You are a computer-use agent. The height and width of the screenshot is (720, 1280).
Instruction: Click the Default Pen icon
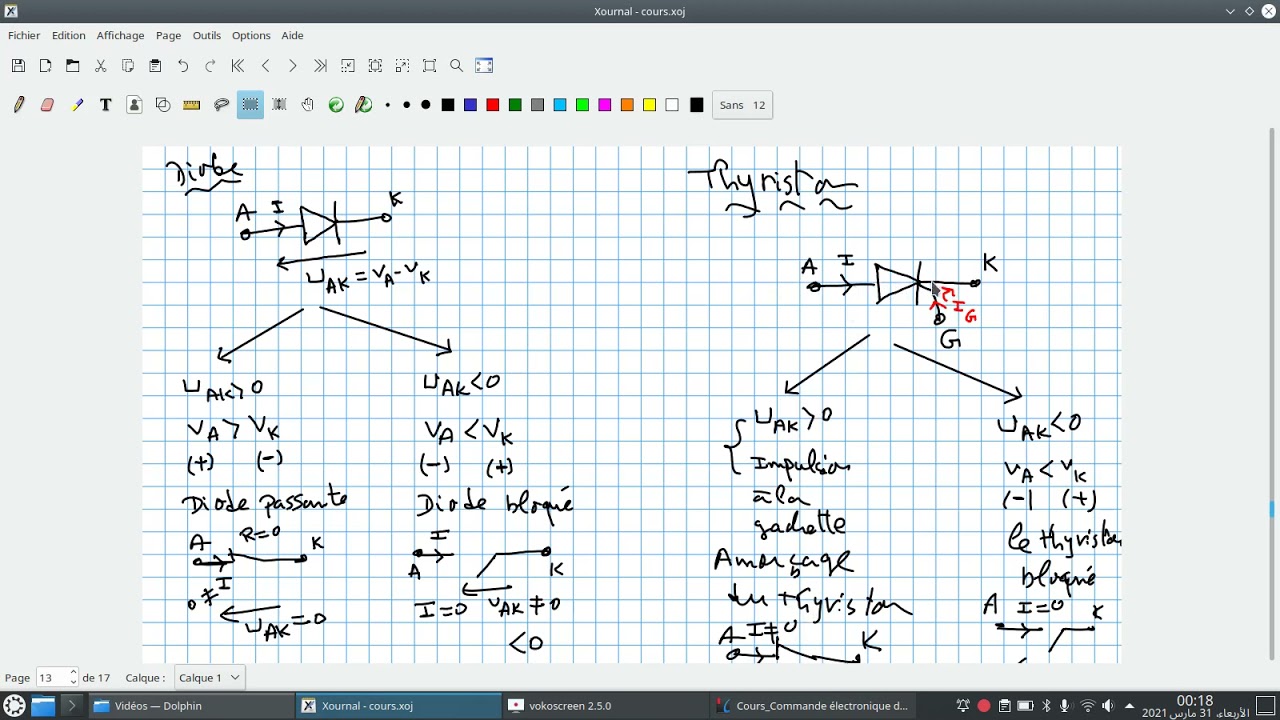(x=364, y=105)
